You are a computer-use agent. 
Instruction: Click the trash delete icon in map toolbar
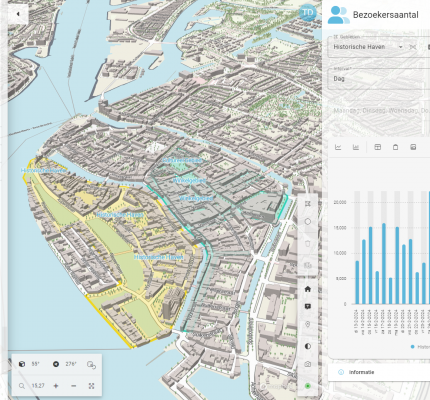(x=308, y=243)
